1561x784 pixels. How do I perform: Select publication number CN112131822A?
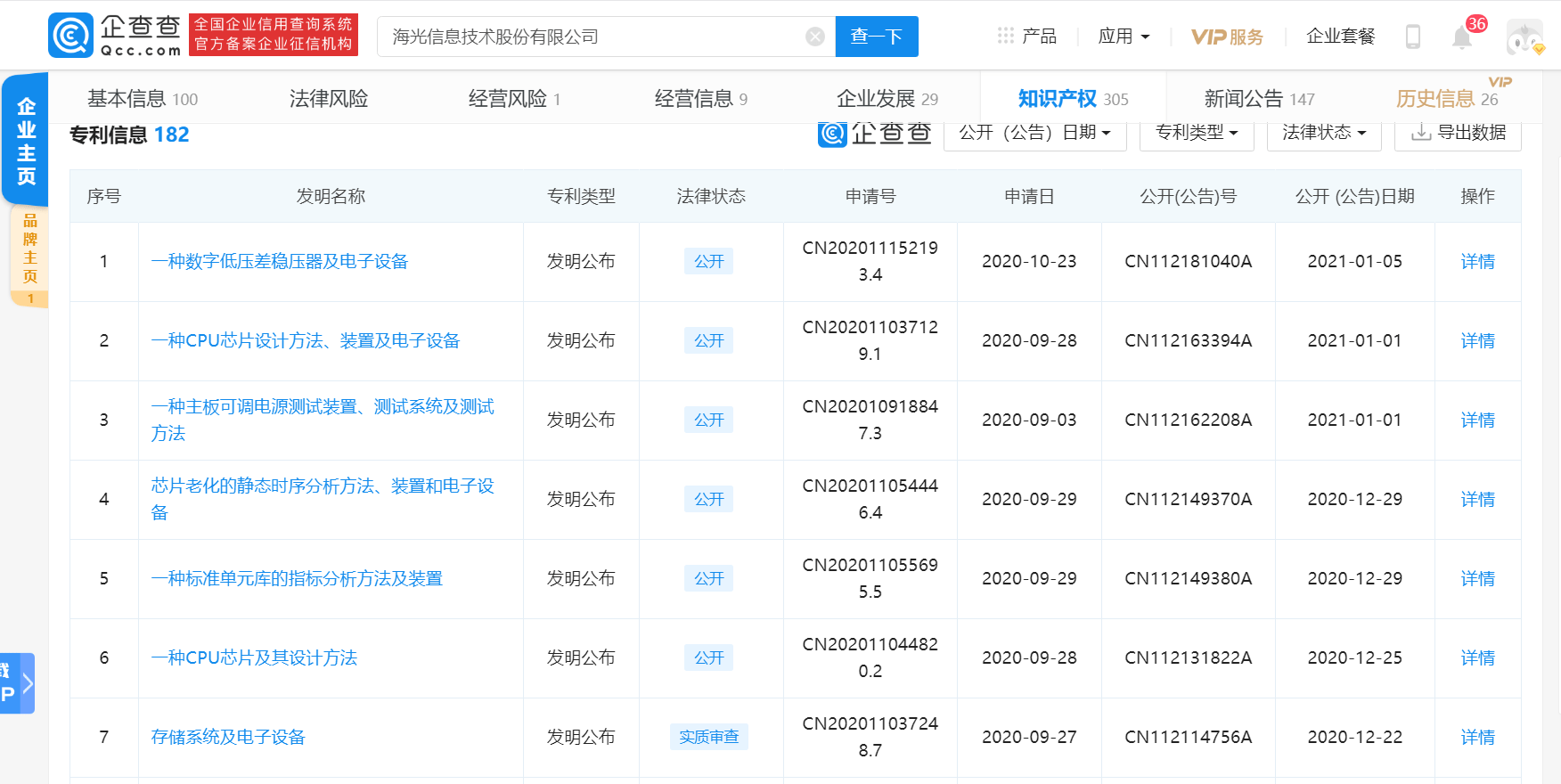click(x=1188, y=657)
